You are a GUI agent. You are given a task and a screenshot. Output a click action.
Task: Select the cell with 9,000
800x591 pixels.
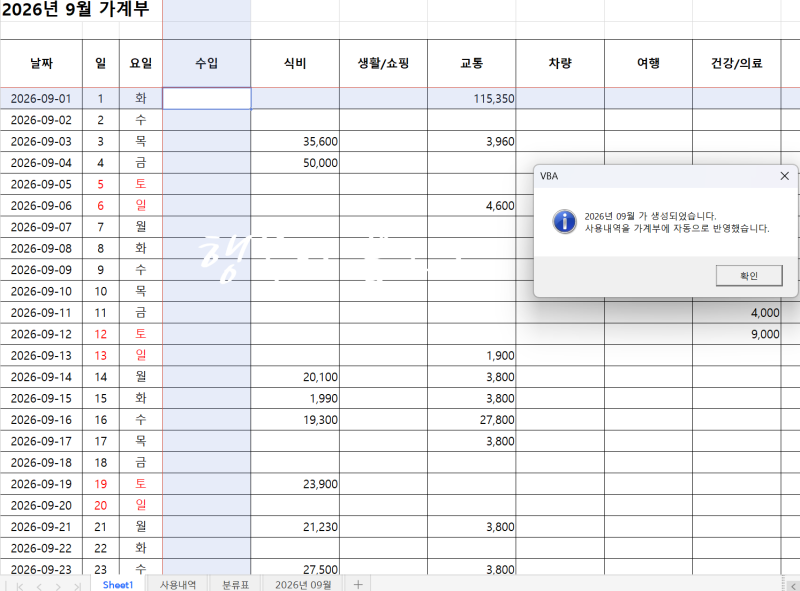[737, 334]
